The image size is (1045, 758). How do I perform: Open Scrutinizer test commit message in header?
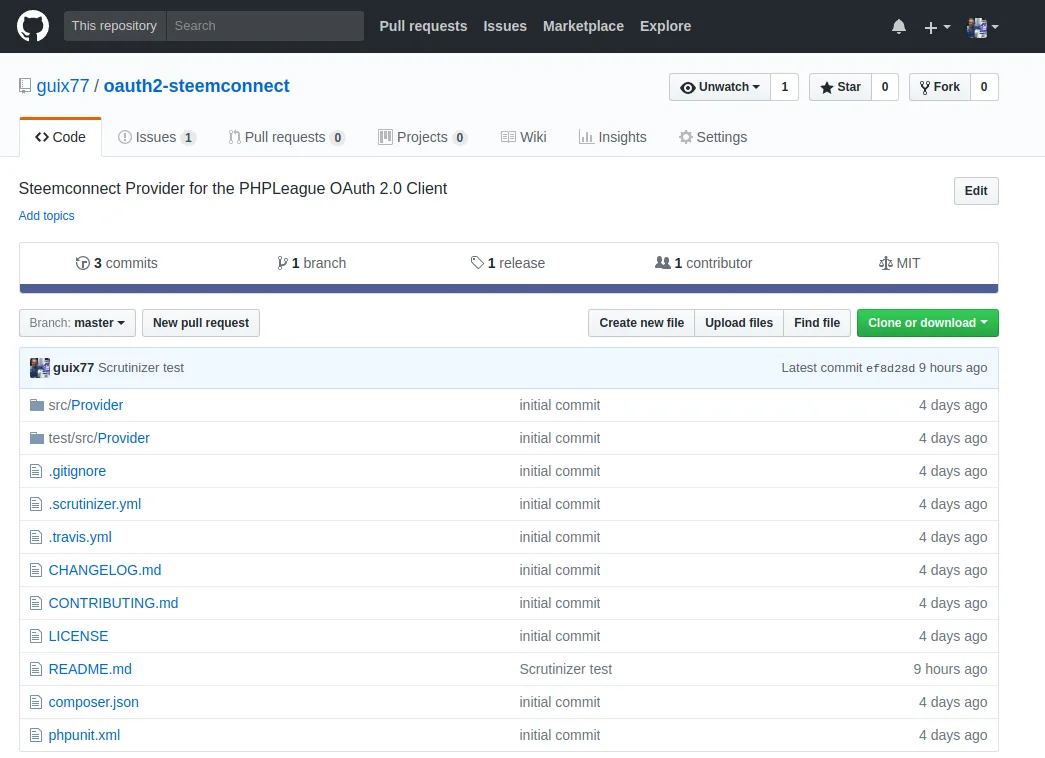click(141, 367)
